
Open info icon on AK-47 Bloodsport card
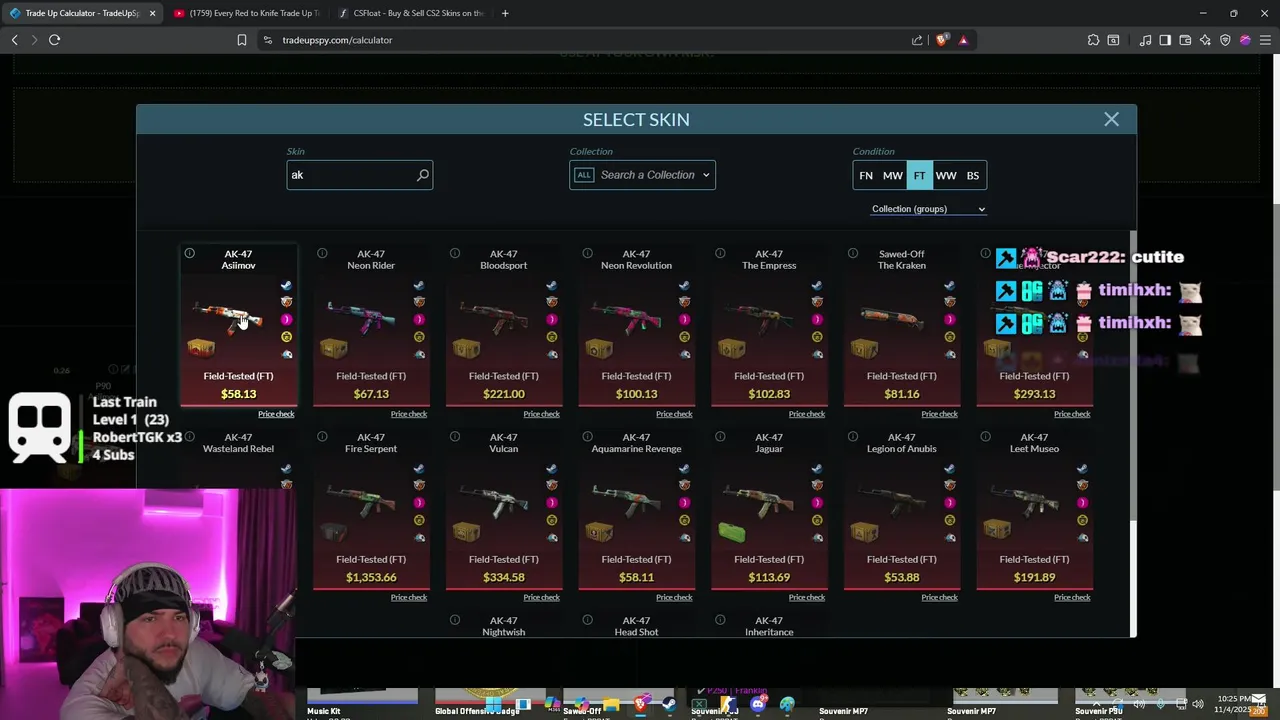click(x=455, y=253)
